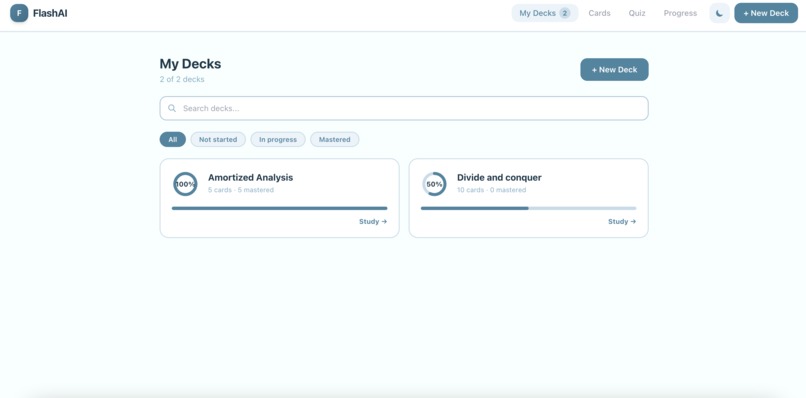The width and height of the screenshot is (806, 398).
Task: Open the Divide and conquer deck title
Action: (x=499, y=177)
